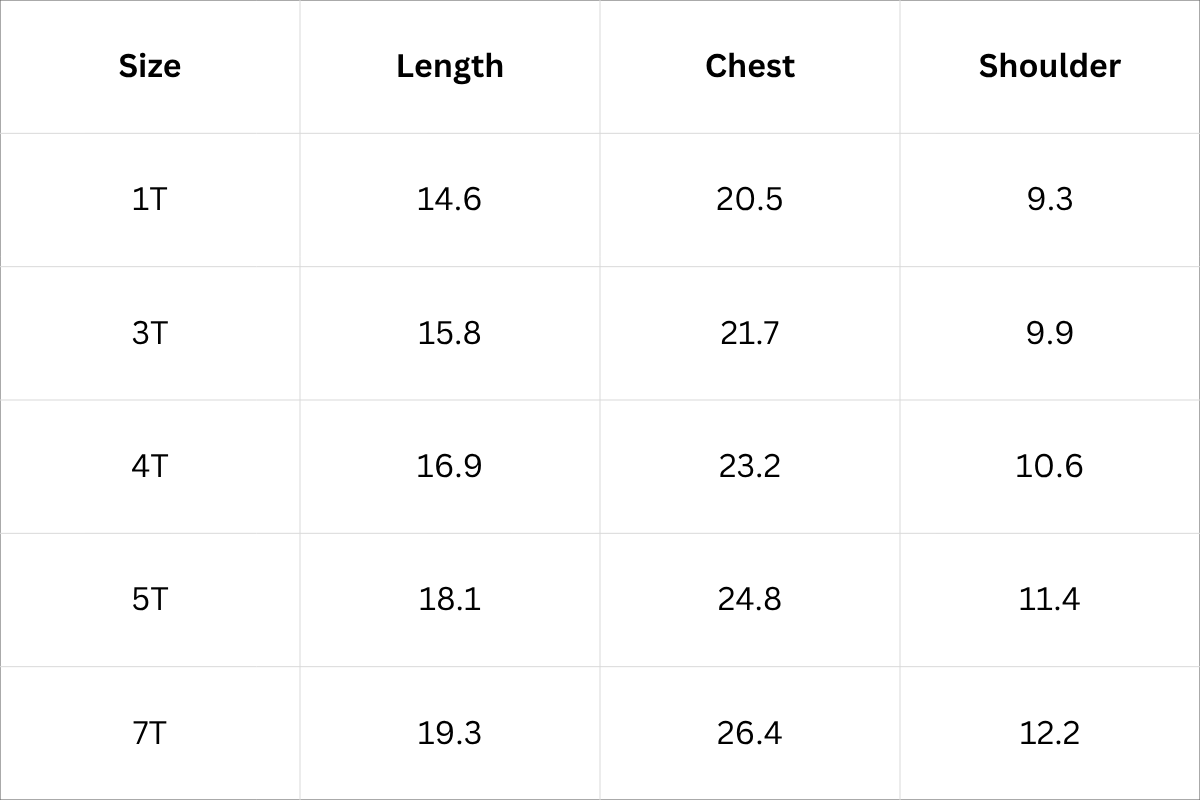Select the 23.2 chest cell
The height and width of the screenshot is (800, 1200).
pos(749,466)
